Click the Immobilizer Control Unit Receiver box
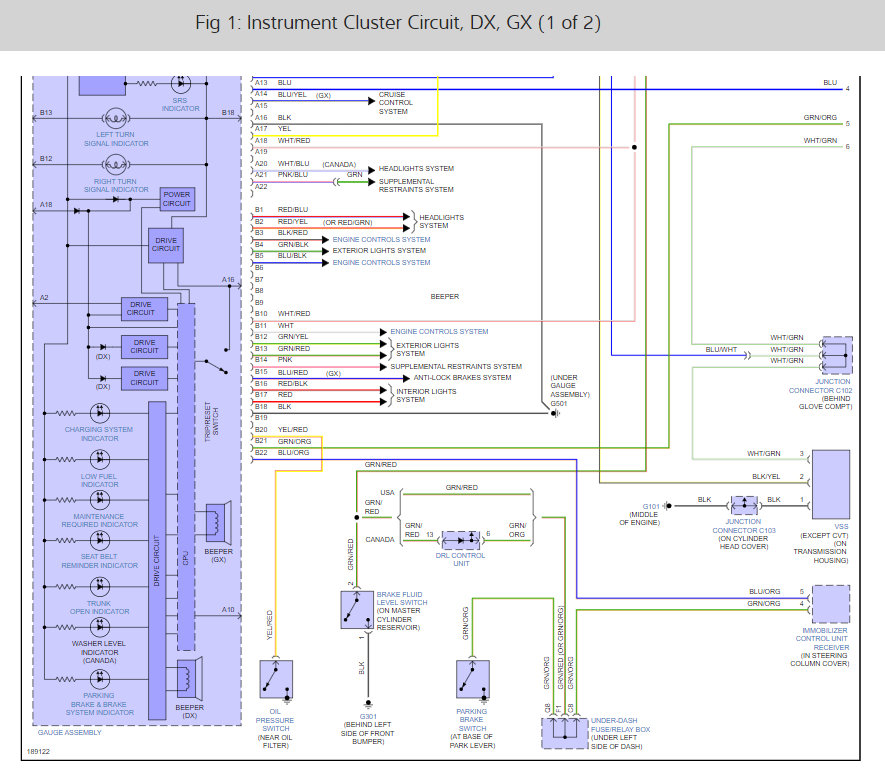This screenshot has height=784, width=885. coord(831,604)
